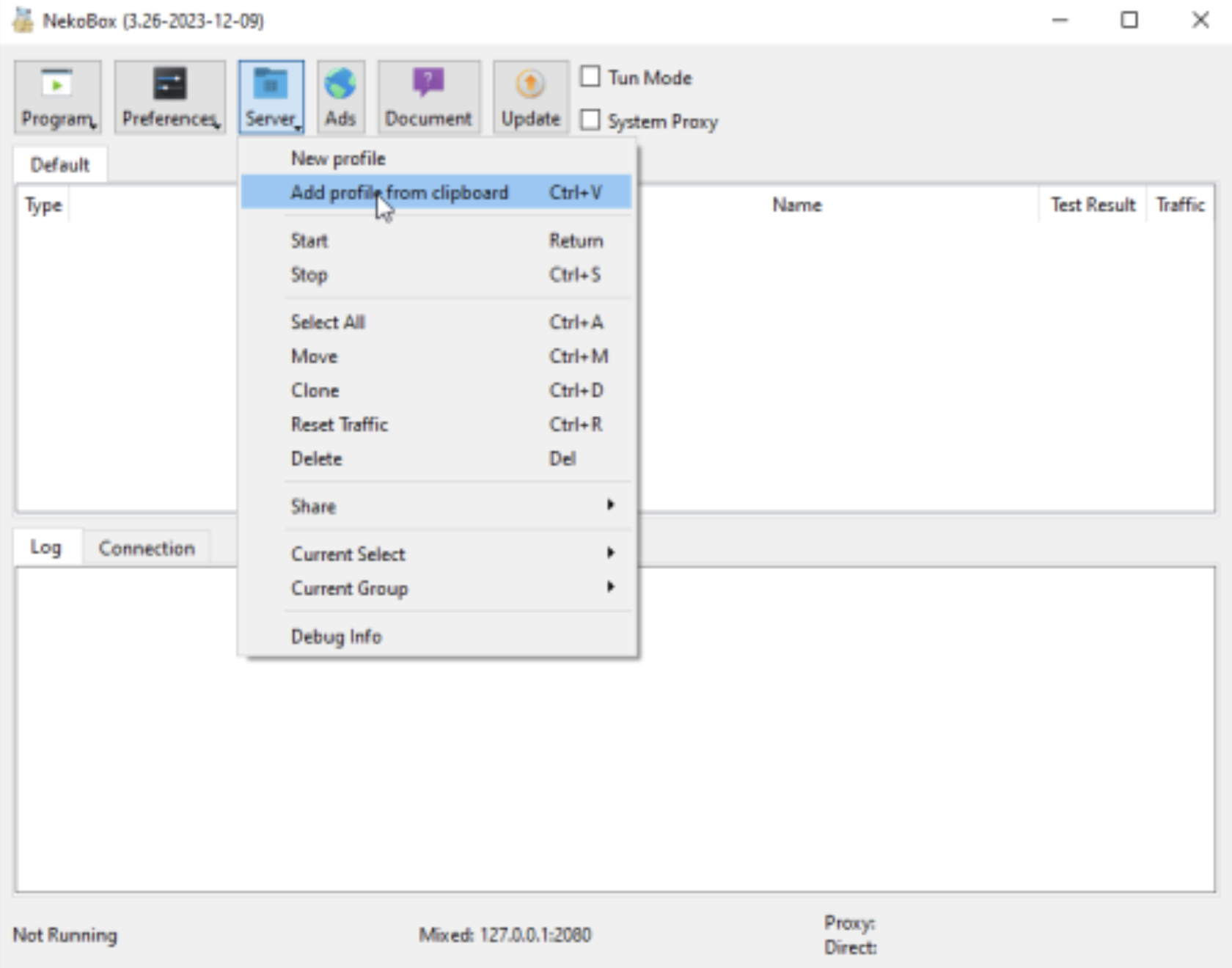Image resolution: width=1232 pixels, height=968 pixels.
Task: Choose New profile from the menu
Action: click(436, 158)
